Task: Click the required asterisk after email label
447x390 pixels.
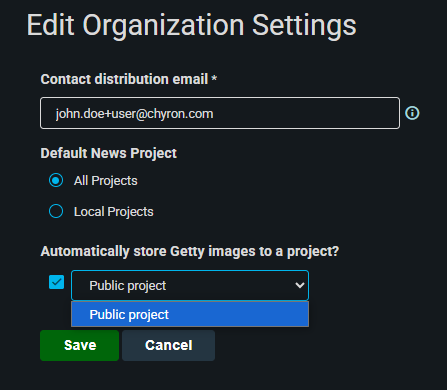Action: point(214,78)
